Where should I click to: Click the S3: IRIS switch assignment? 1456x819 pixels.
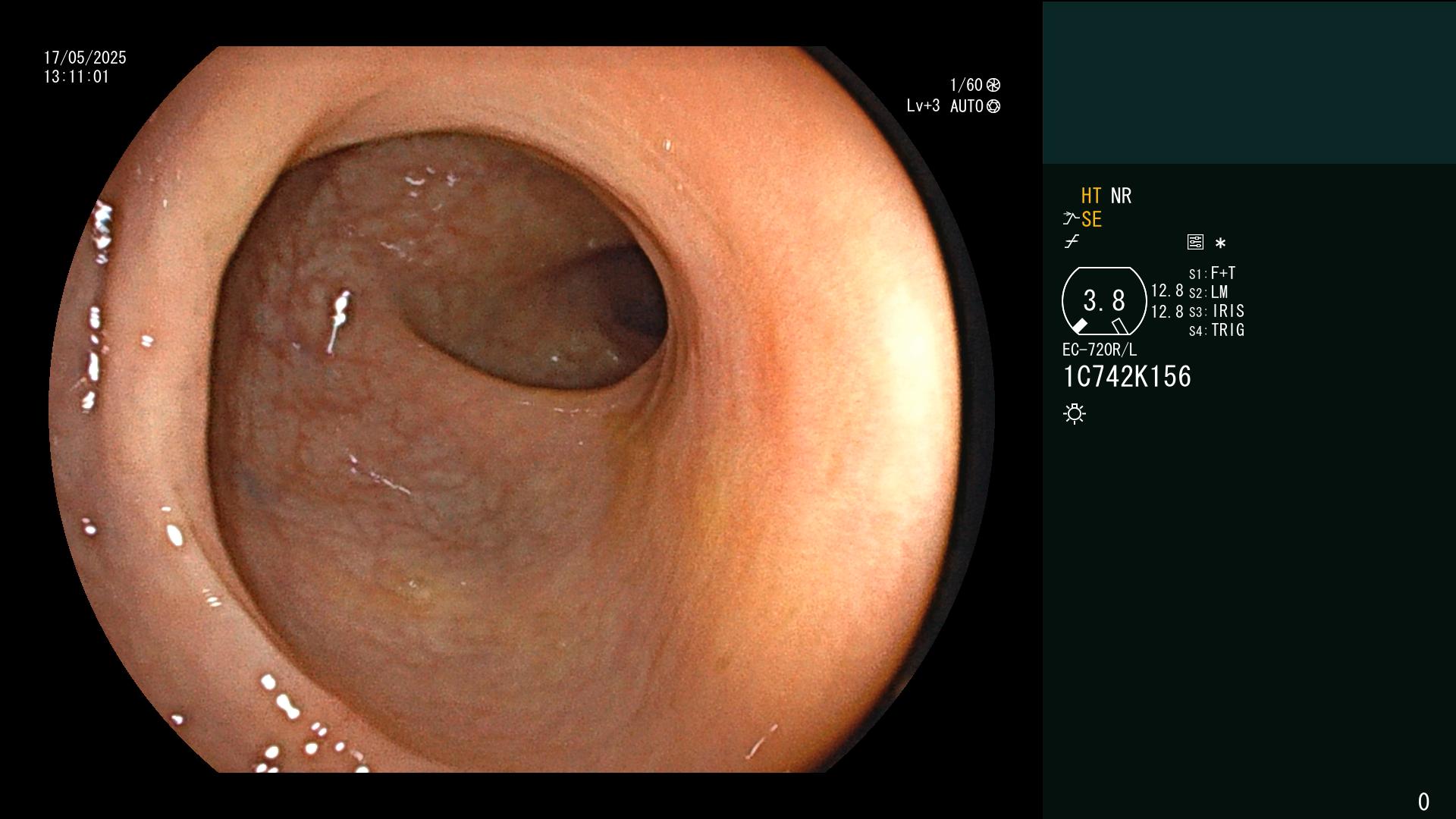click(x=1216, y=311)
